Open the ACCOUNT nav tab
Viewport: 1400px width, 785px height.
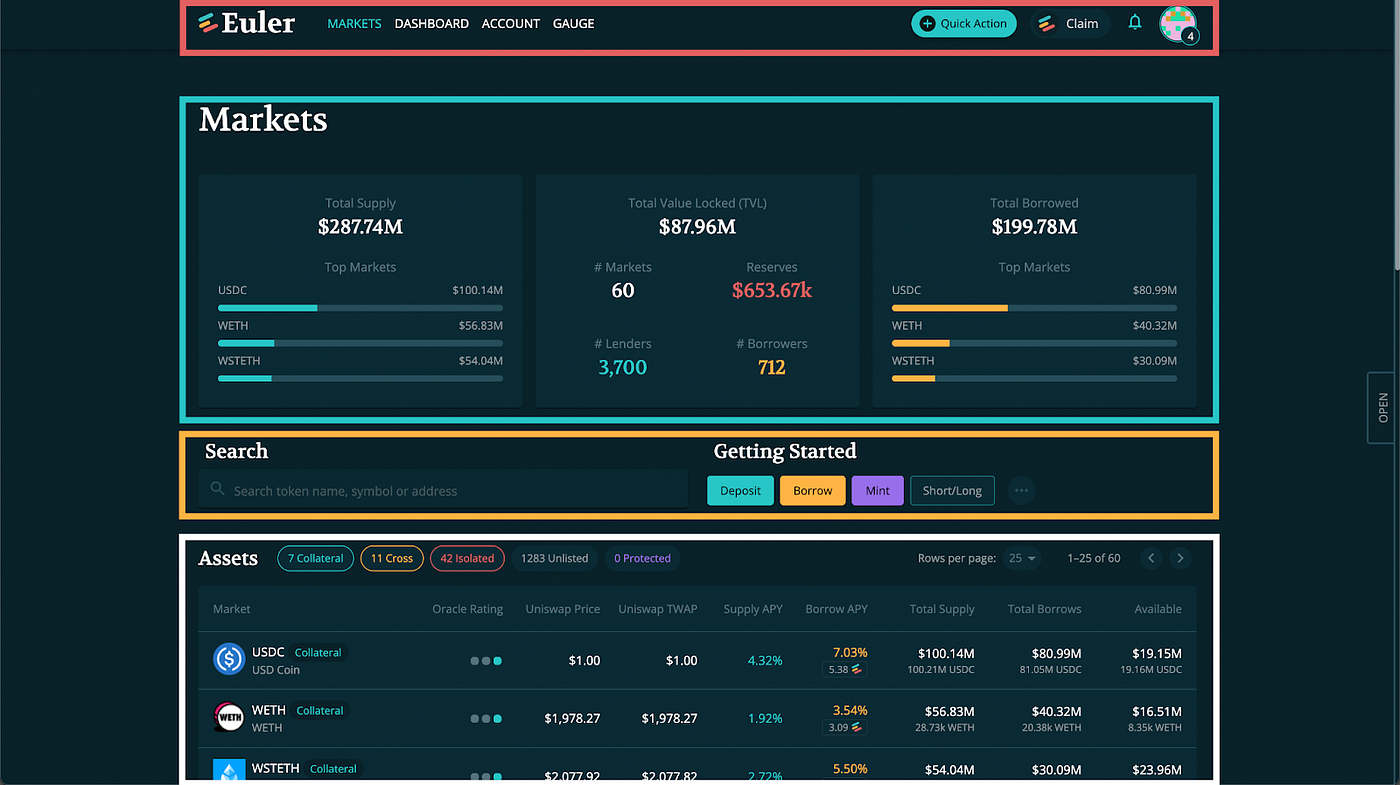point(511,23)
